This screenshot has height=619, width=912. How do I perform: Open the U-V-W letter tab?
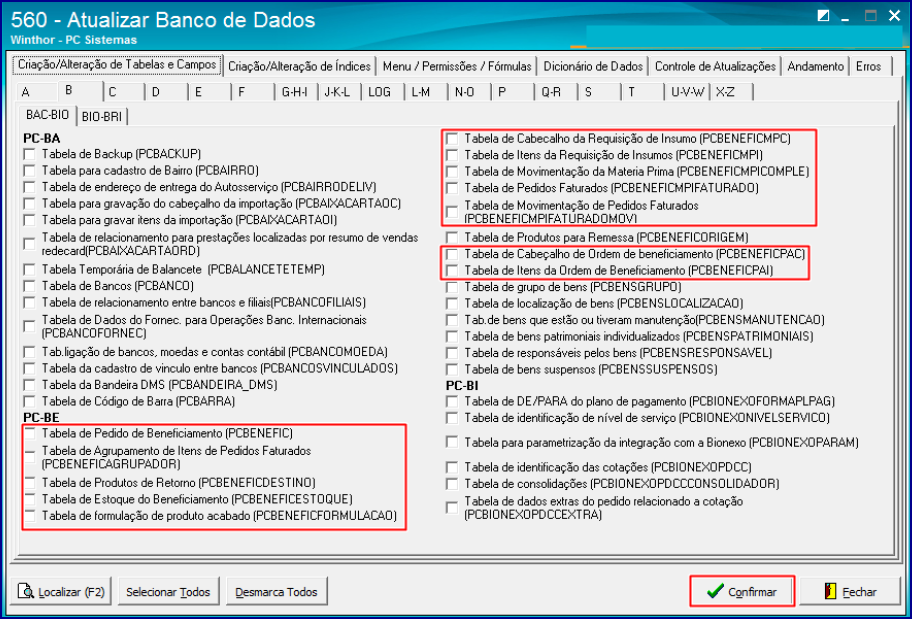[x=687, y=92]
